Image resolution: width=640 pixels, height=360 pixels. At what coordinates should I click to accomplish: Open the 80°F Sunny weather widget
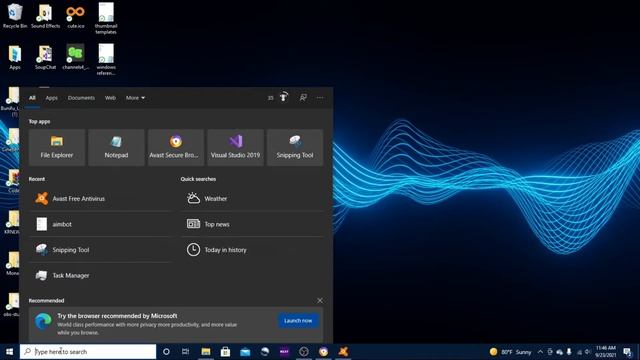(x=511, y=352)
